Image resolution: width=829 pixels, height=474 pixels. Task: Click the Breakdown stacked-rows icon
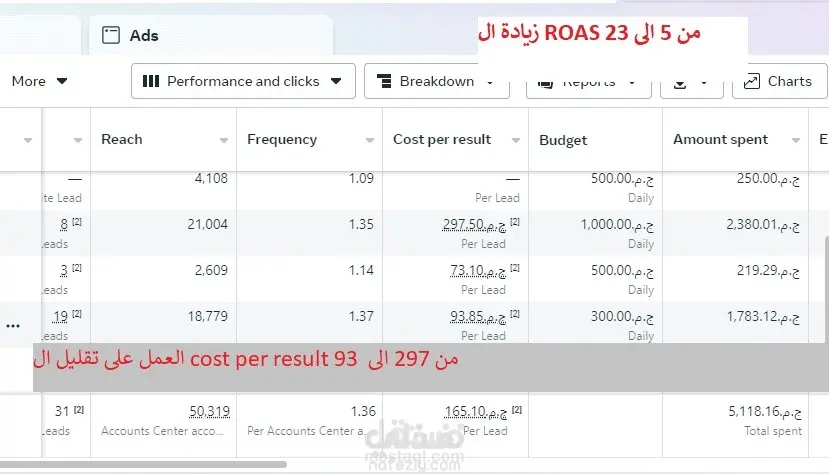pos(384,81)
